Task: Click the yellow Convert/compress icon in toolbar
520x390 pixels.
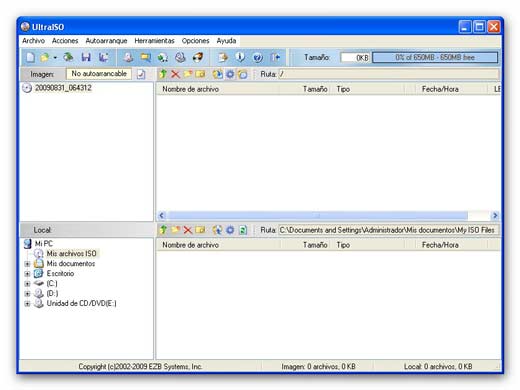Action: pyautogui.click(x=145, y=57)
